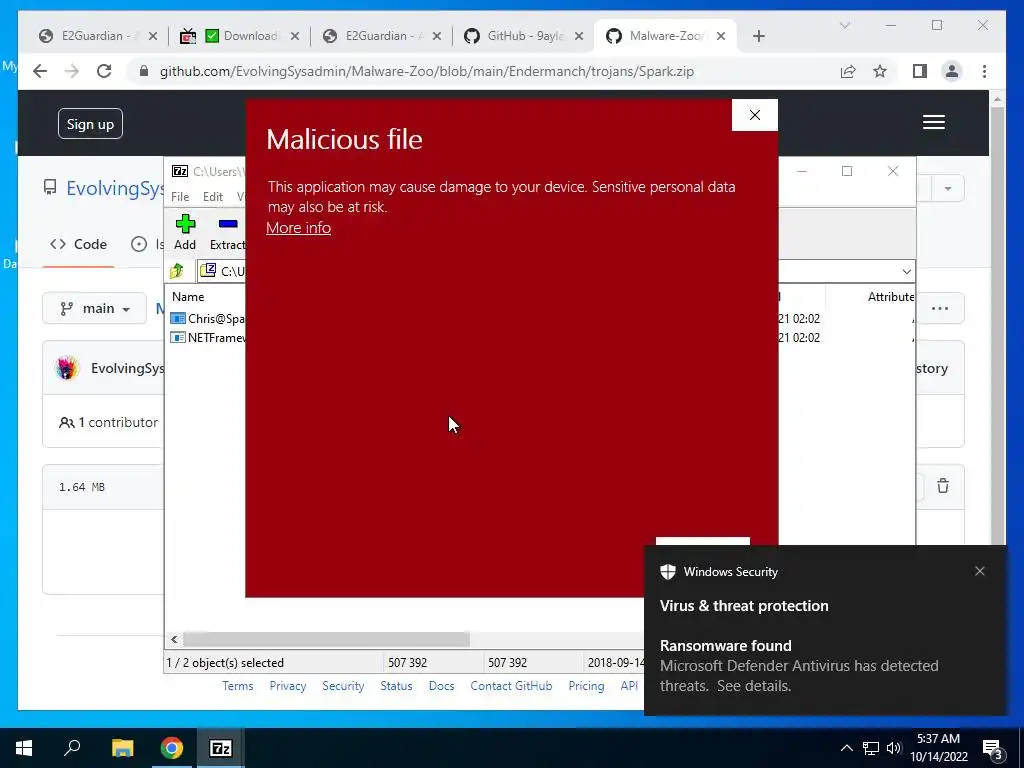1024x768 pixels.
Task: Open network status tray icon
Action: [x=871, y=748]
